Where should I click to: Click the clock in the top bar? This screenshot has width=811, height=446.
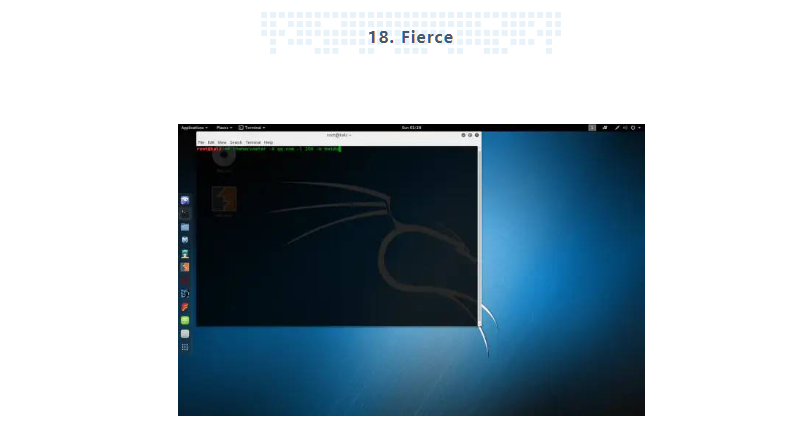pos(411,128)
